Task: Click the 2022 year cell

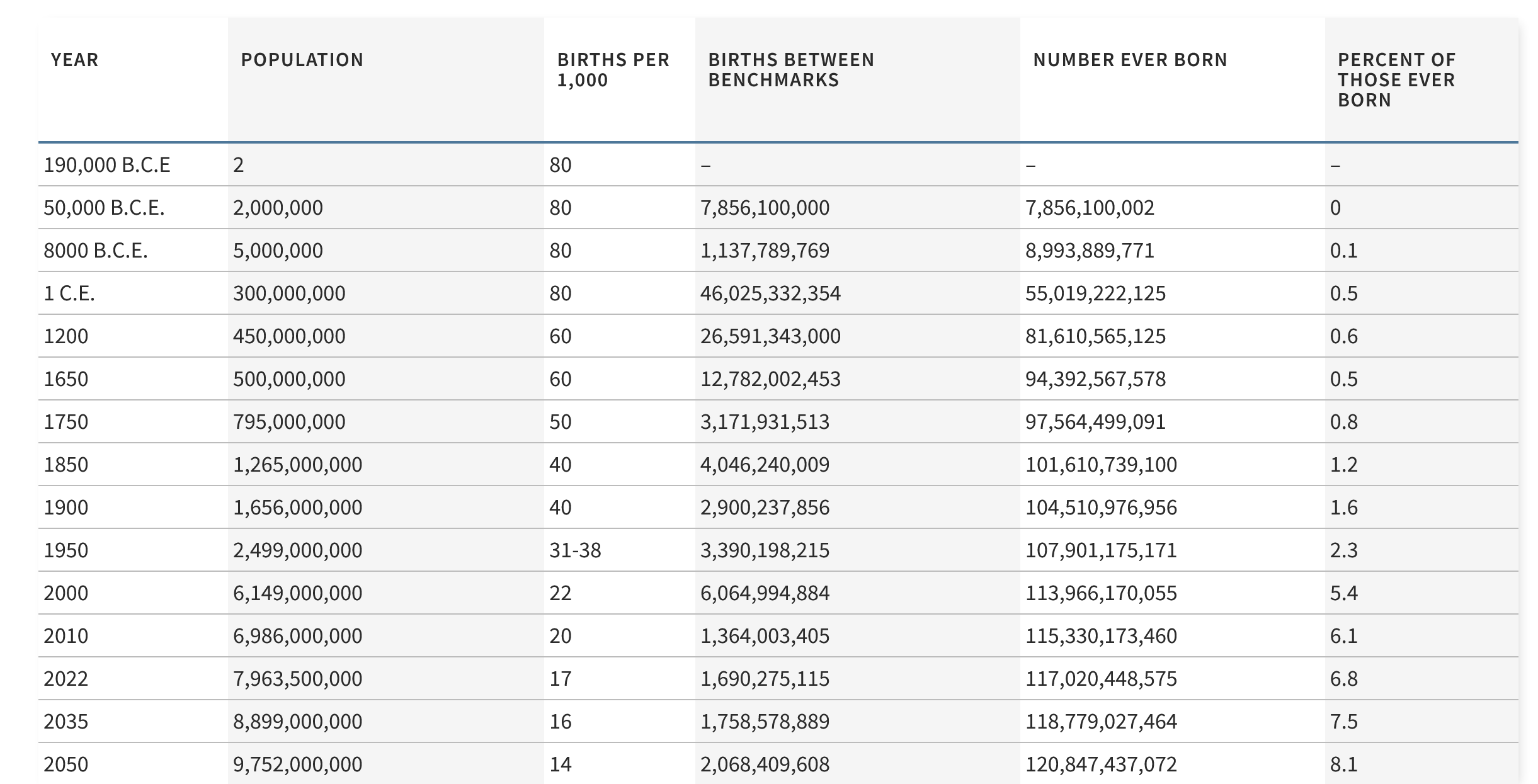Action: [66, 679]
